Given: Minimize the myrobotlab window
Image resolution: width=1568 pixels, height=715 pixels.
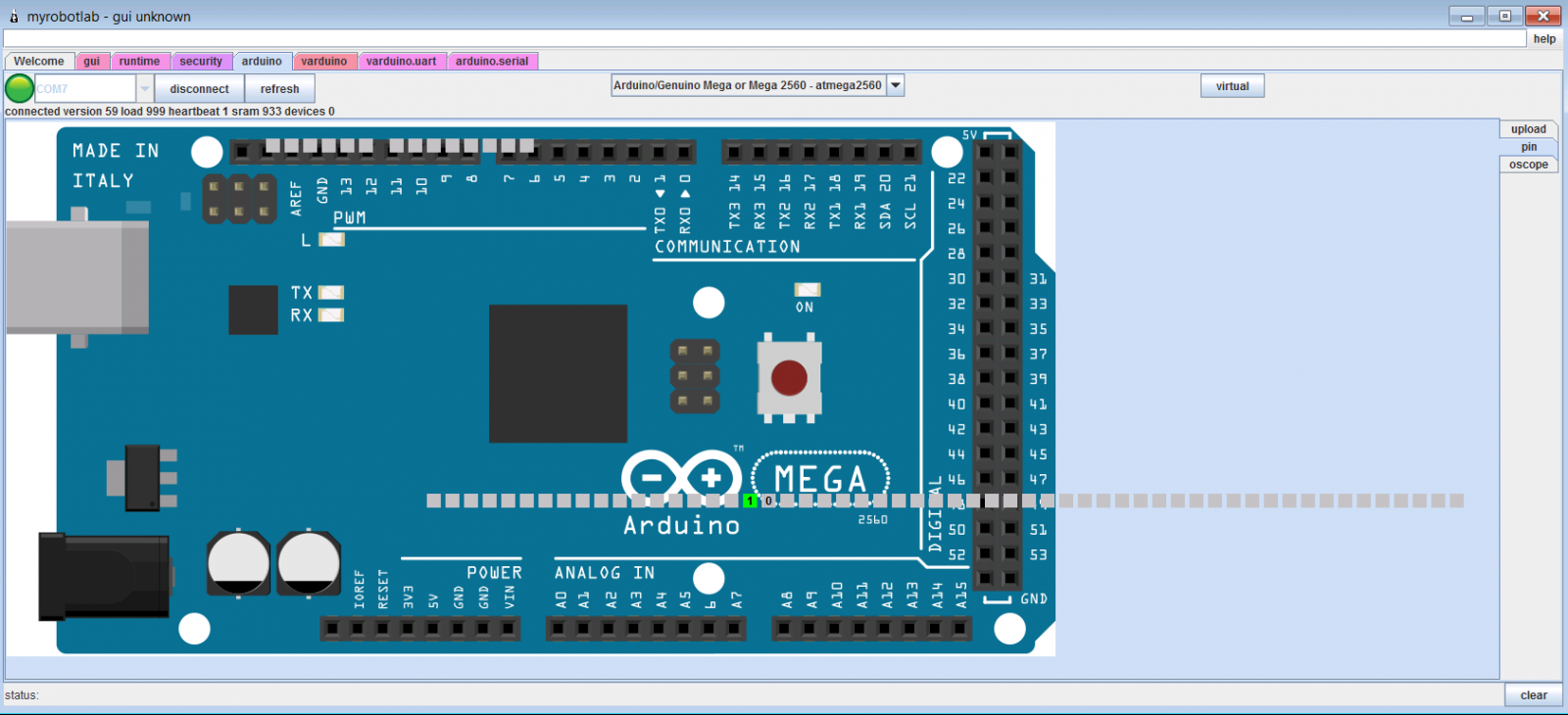Looking at the screenshot, I should [x=1467, y=17].
